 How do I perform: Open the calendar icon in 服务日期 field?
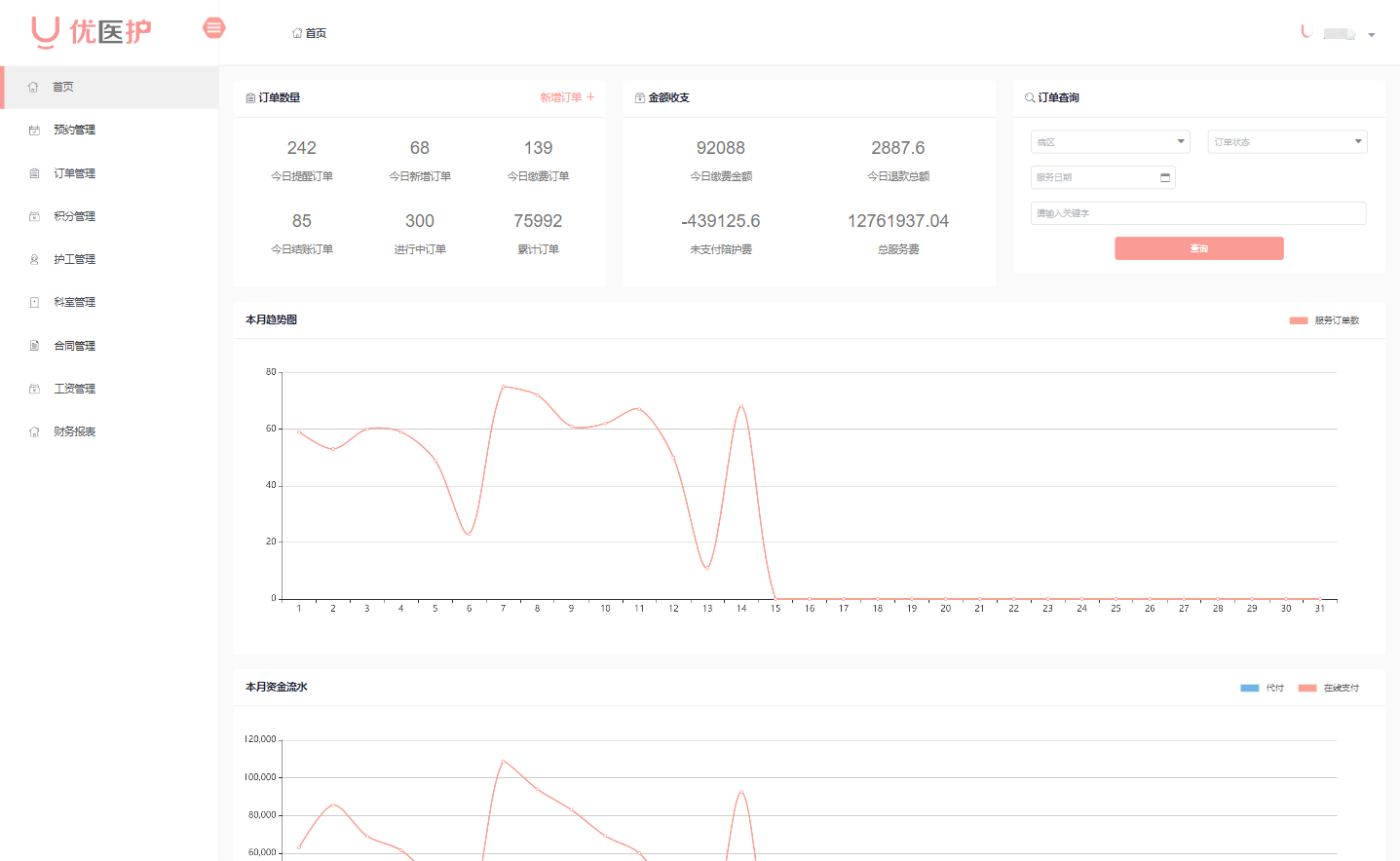tap(1165, 177)
